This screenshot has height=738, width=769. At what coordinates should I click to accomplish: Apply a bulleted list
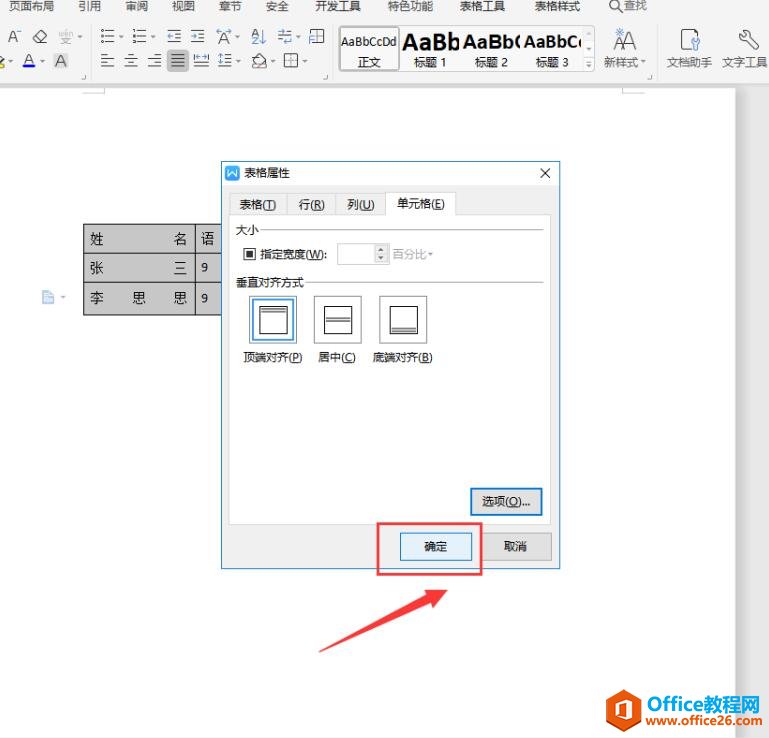point(107,36)
